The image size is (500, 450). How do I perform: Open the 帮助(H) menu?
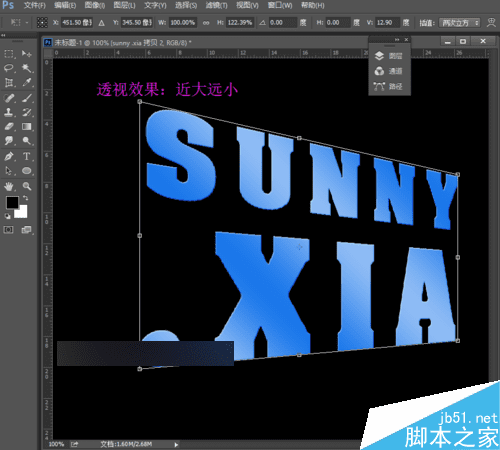pos(312,5)
